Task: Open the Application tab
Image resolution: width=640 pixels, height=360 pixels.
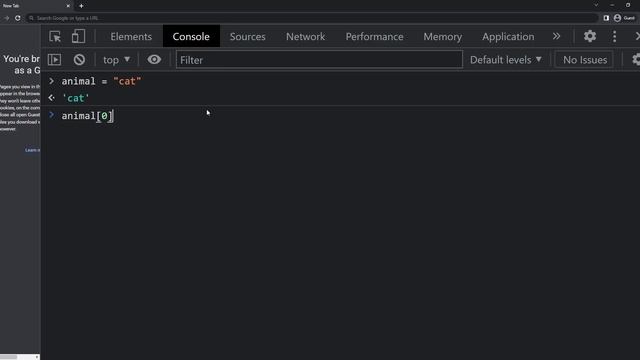Action: click(508, 36)
